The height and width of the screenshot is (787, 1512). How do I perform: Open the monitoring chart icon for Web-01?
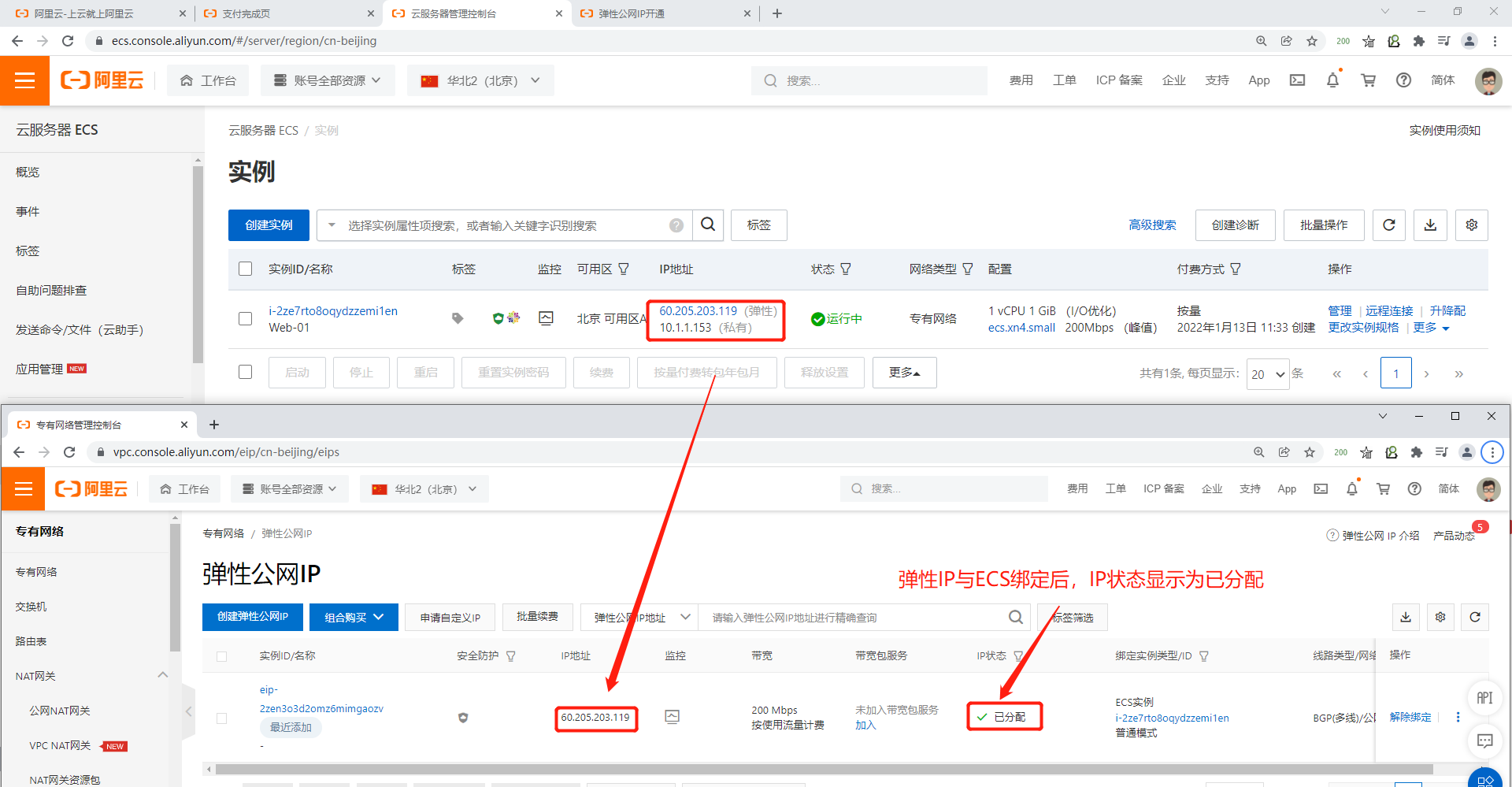546,318
